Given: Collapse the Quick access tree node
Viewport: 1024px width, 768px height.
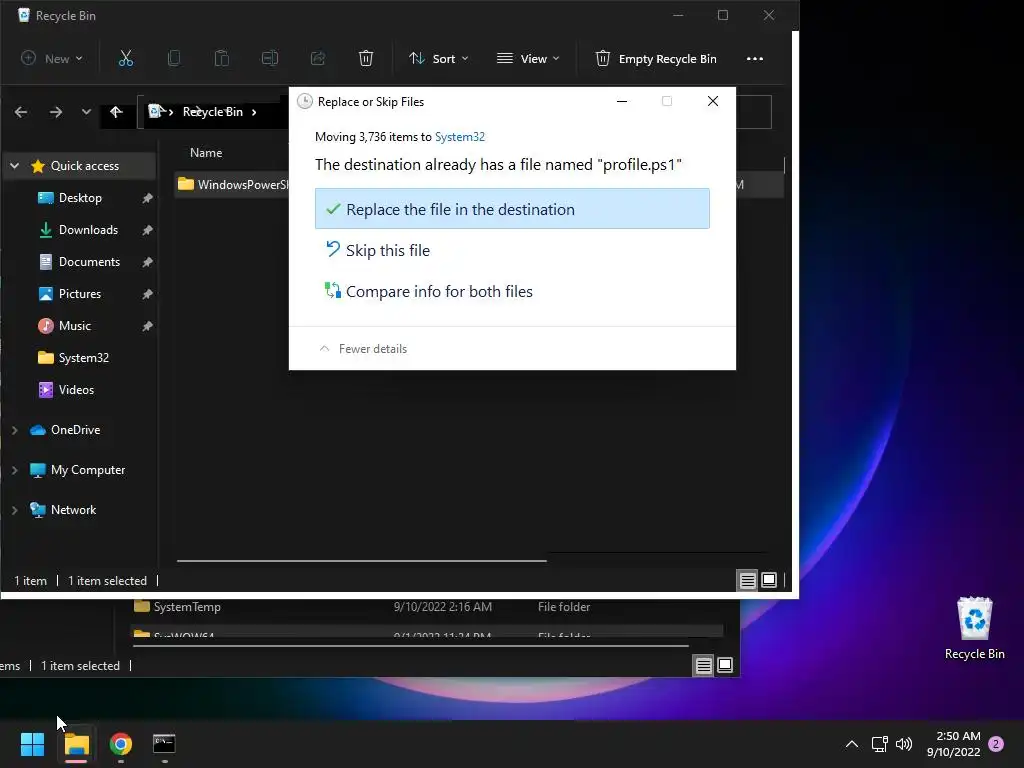Looking at the screenshot, I should 14,166.
